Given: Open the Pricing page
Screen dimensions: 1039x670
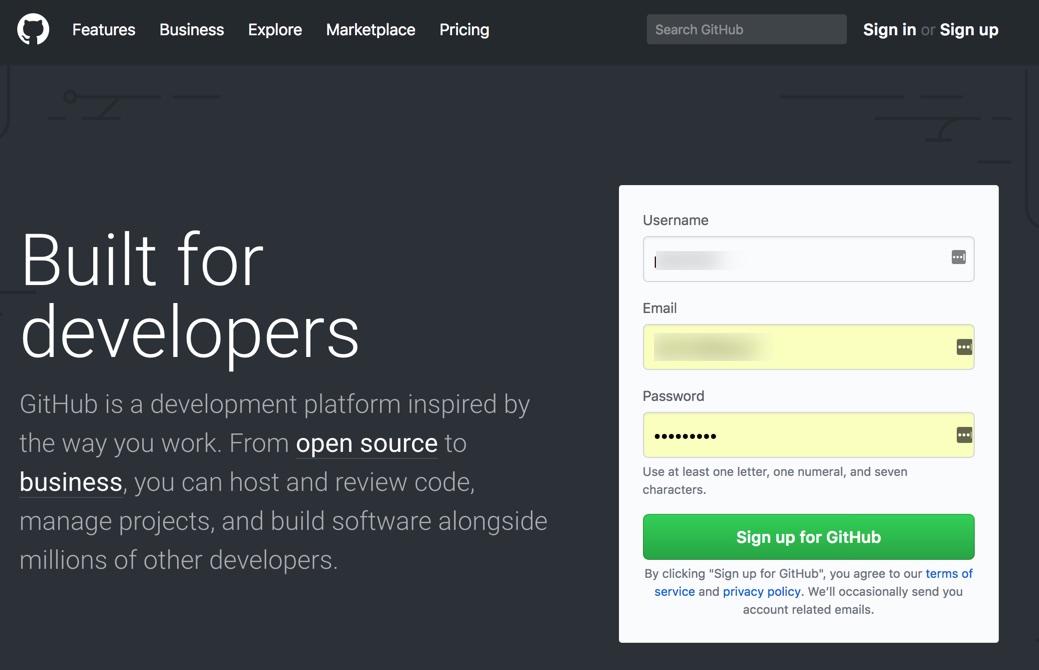Looking at the screenshot, I should 464,30.
